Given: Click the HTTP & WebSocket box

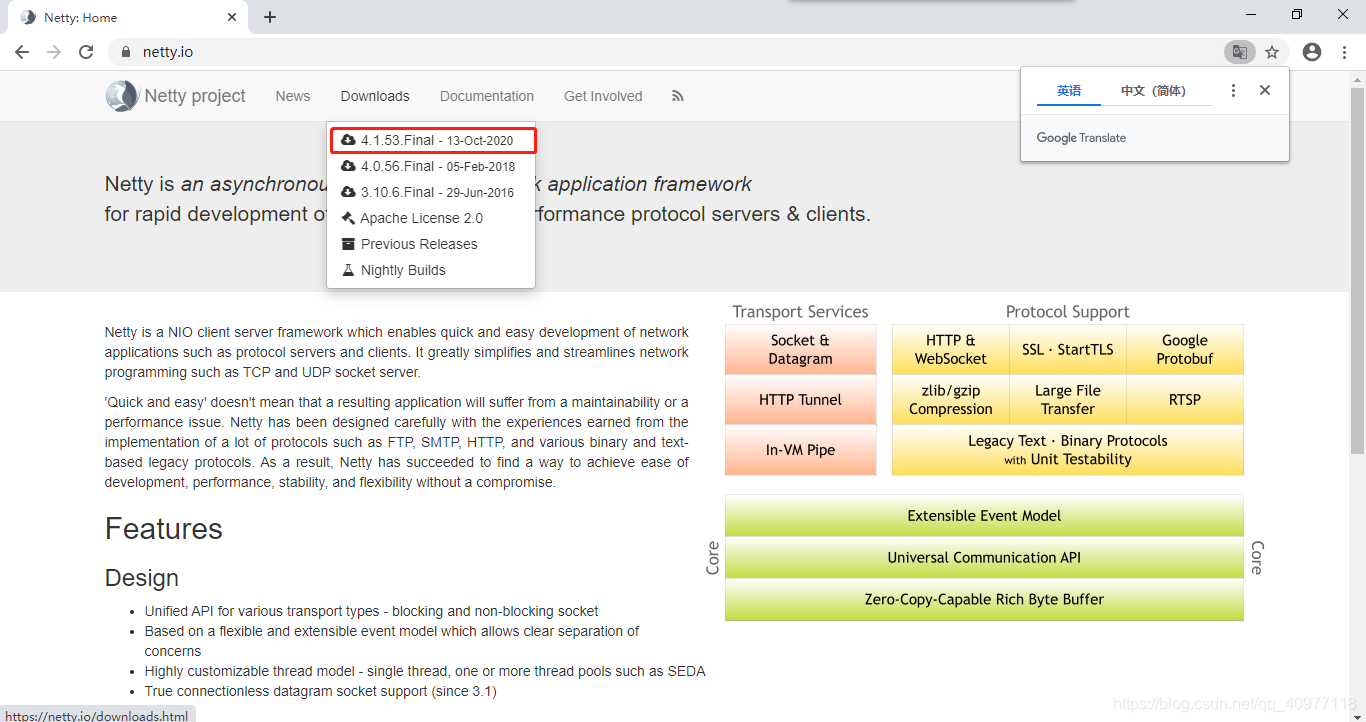Looking at the screenshot, I should (x=950, y=349).
